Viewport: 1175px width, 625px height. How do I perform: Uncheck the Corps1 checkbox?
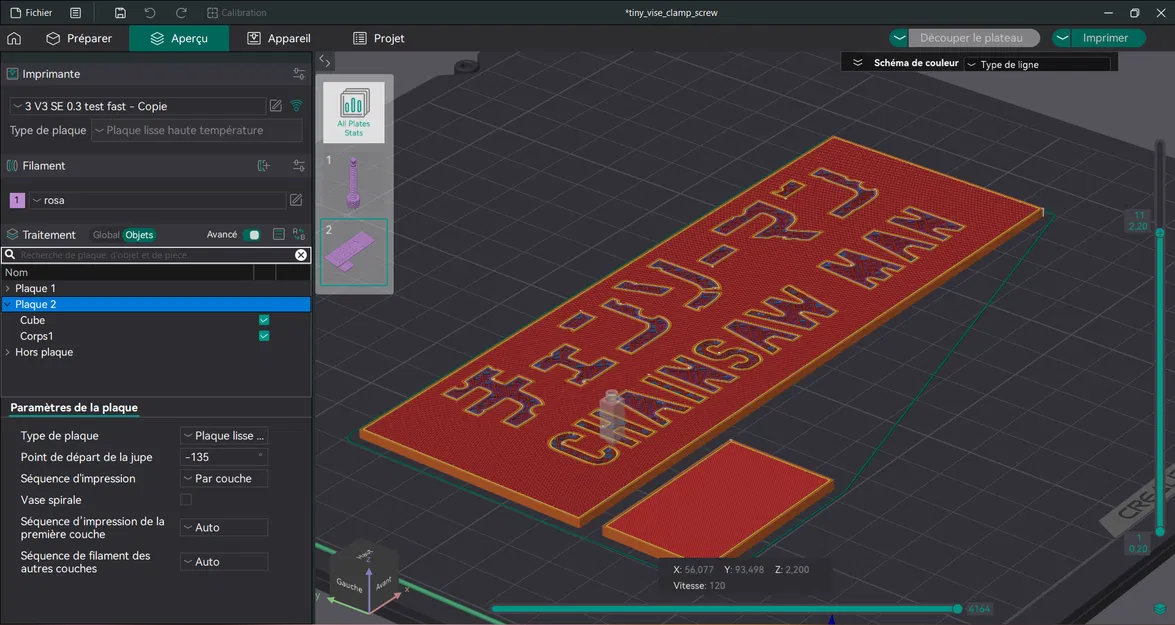click(264, 336)
